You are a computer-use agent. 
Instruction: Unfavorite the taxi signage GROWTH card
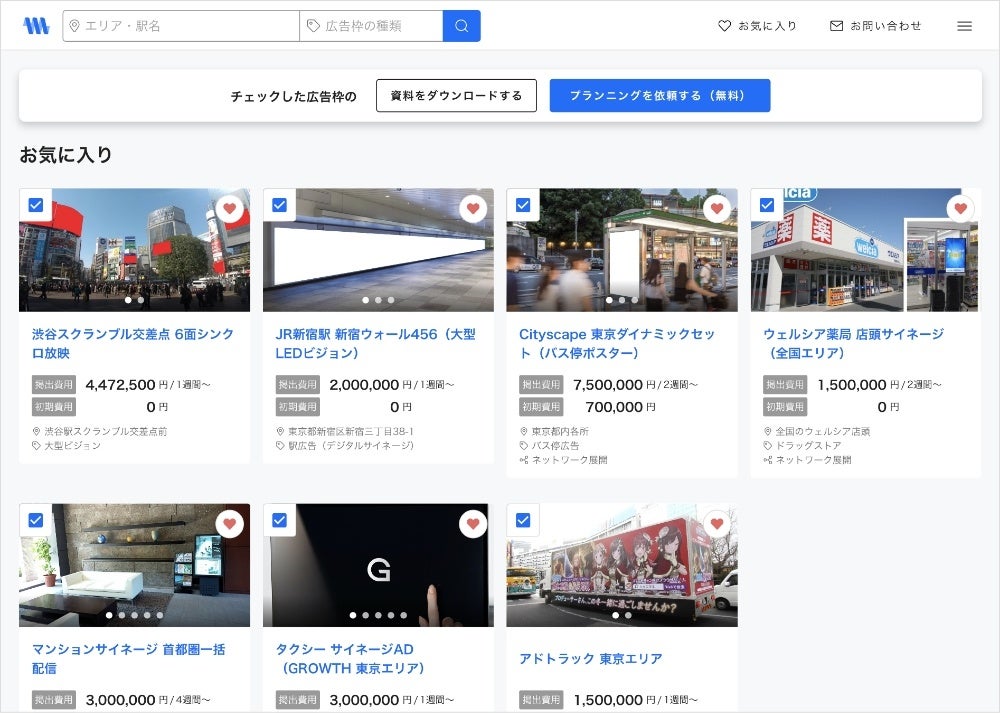point(473,524)
